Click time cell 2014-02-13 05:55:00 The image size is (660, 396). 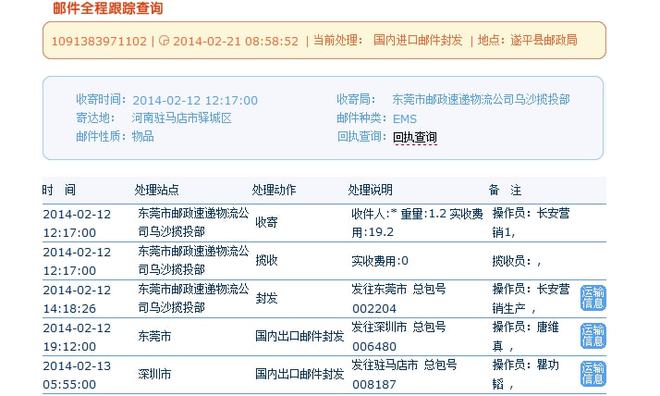tap(77, 375)
